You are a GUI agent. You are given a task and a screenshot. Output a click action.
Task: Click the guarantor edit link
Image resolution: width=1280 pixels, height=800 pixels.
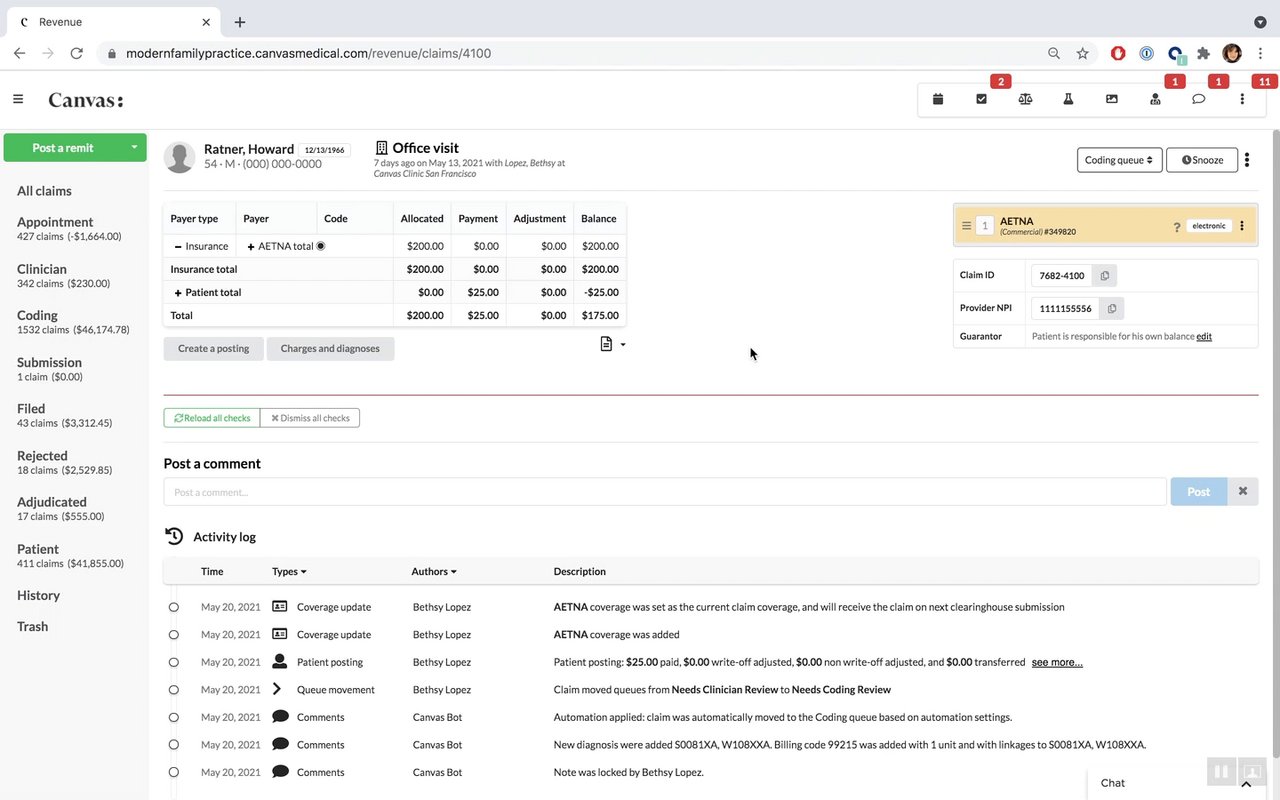1204,337
